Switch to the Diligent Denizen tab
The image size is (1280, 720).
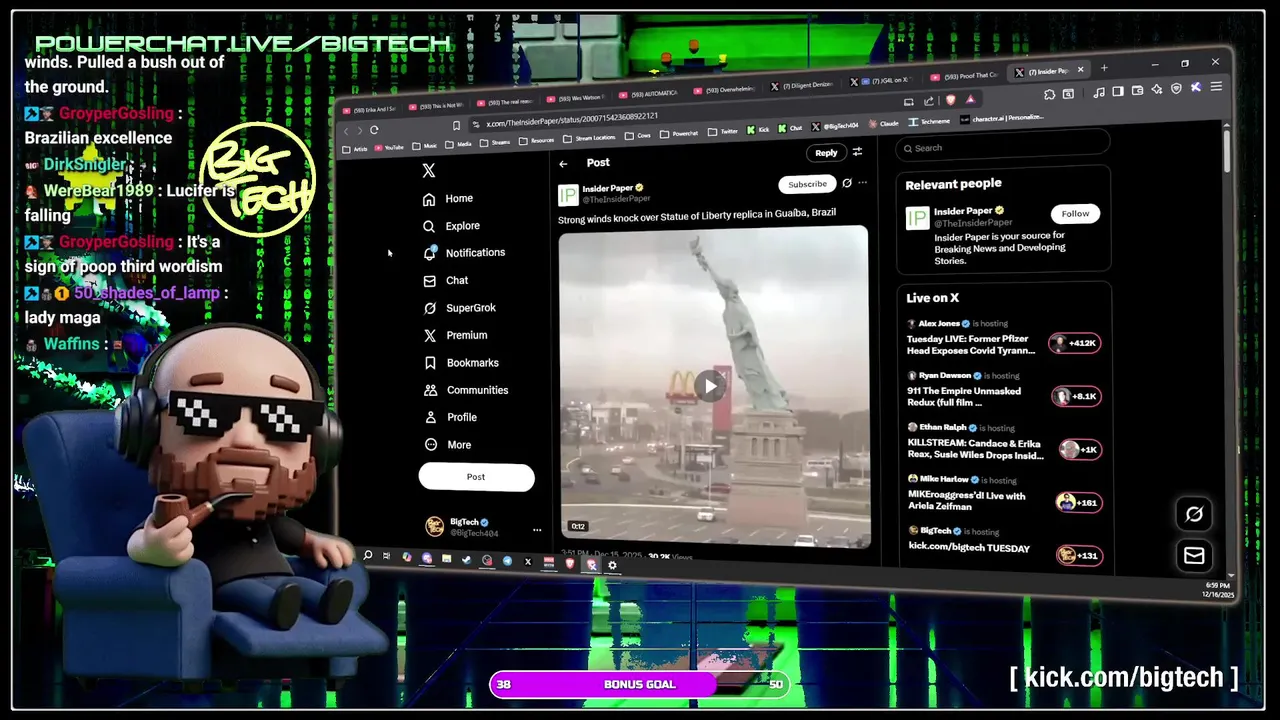coord(801,86)
